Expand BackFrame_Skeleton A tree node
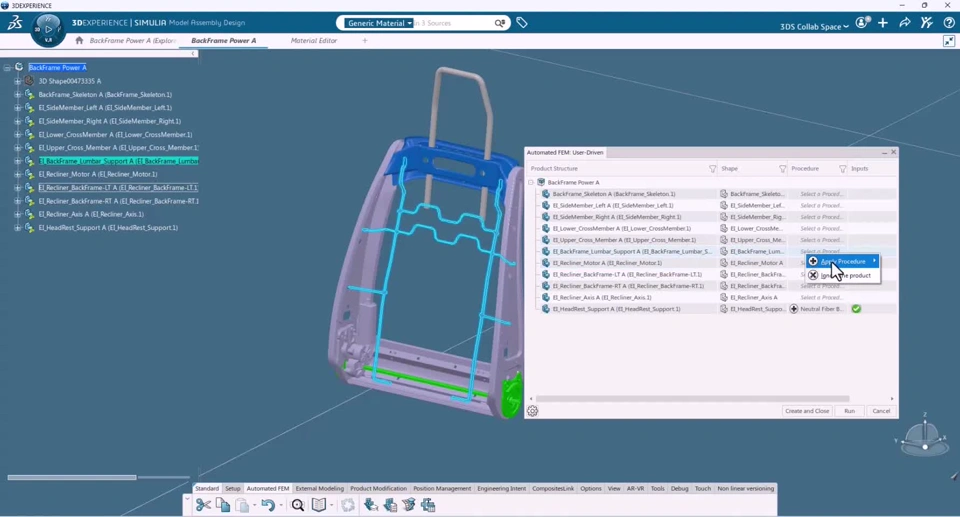Screen dimensions: 960x517 [x=18, y=94]
